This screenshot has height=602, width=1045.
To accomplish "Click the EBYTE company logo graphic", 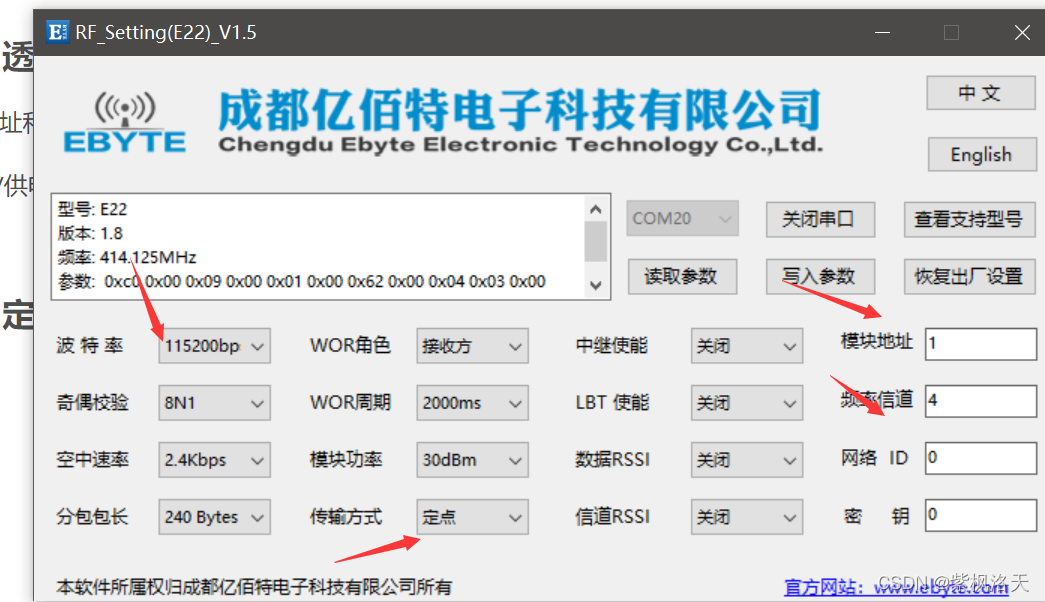I will point(124,121).
